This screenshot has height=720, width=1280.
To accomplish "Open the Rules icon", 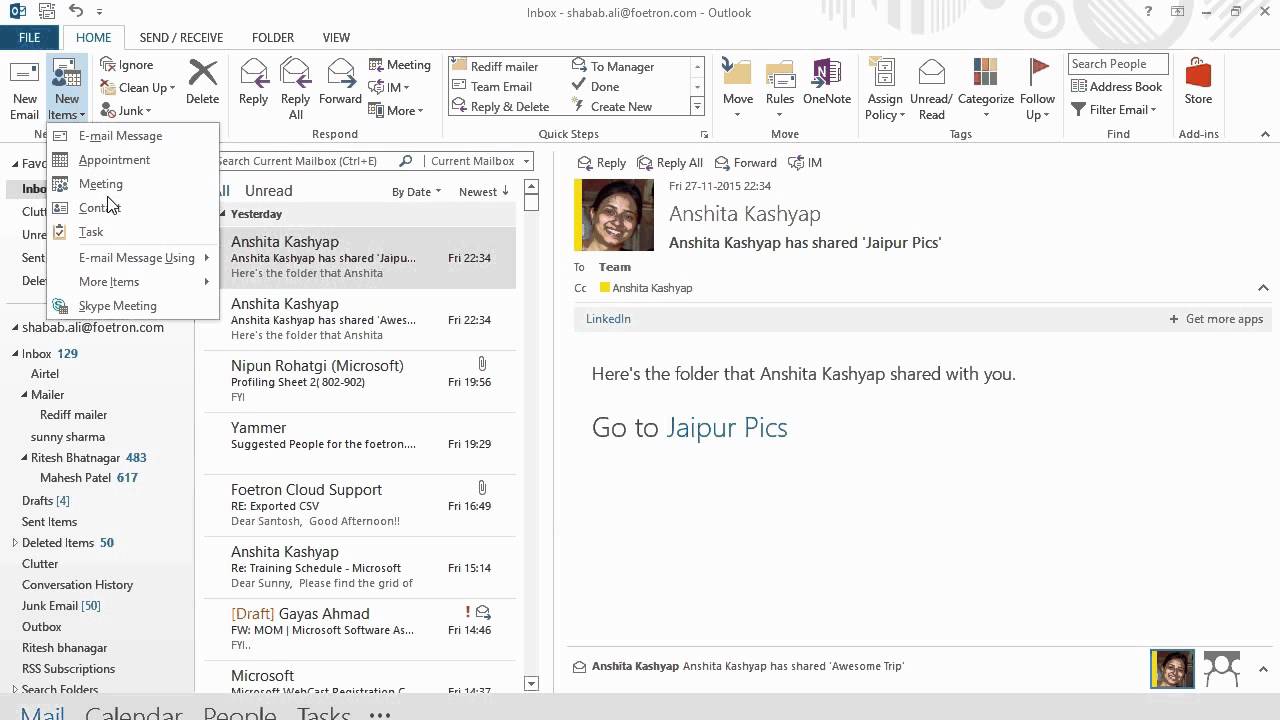I will [x=780, y=74].
